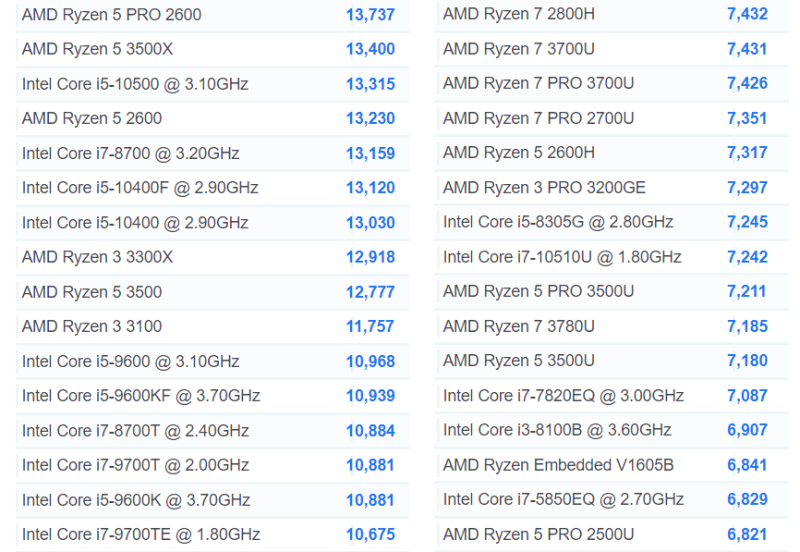
Task: Select AMD Ryzen 5 PRO 3500U
Action: 539,291
